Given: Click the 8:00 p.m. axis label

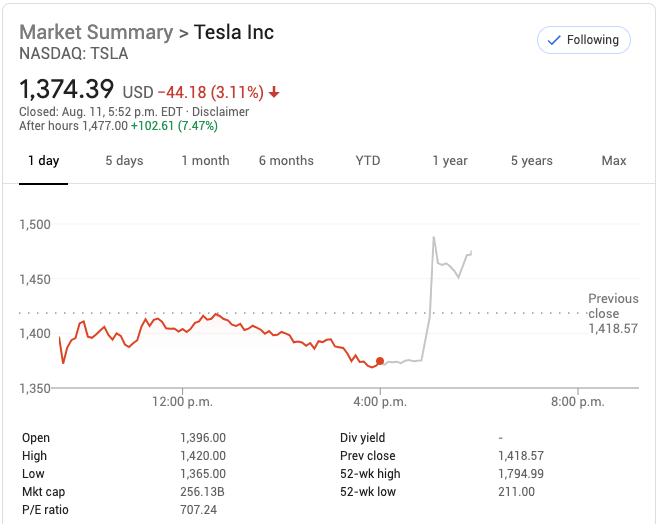Looking at the screenshot, I should pos(578,402).
